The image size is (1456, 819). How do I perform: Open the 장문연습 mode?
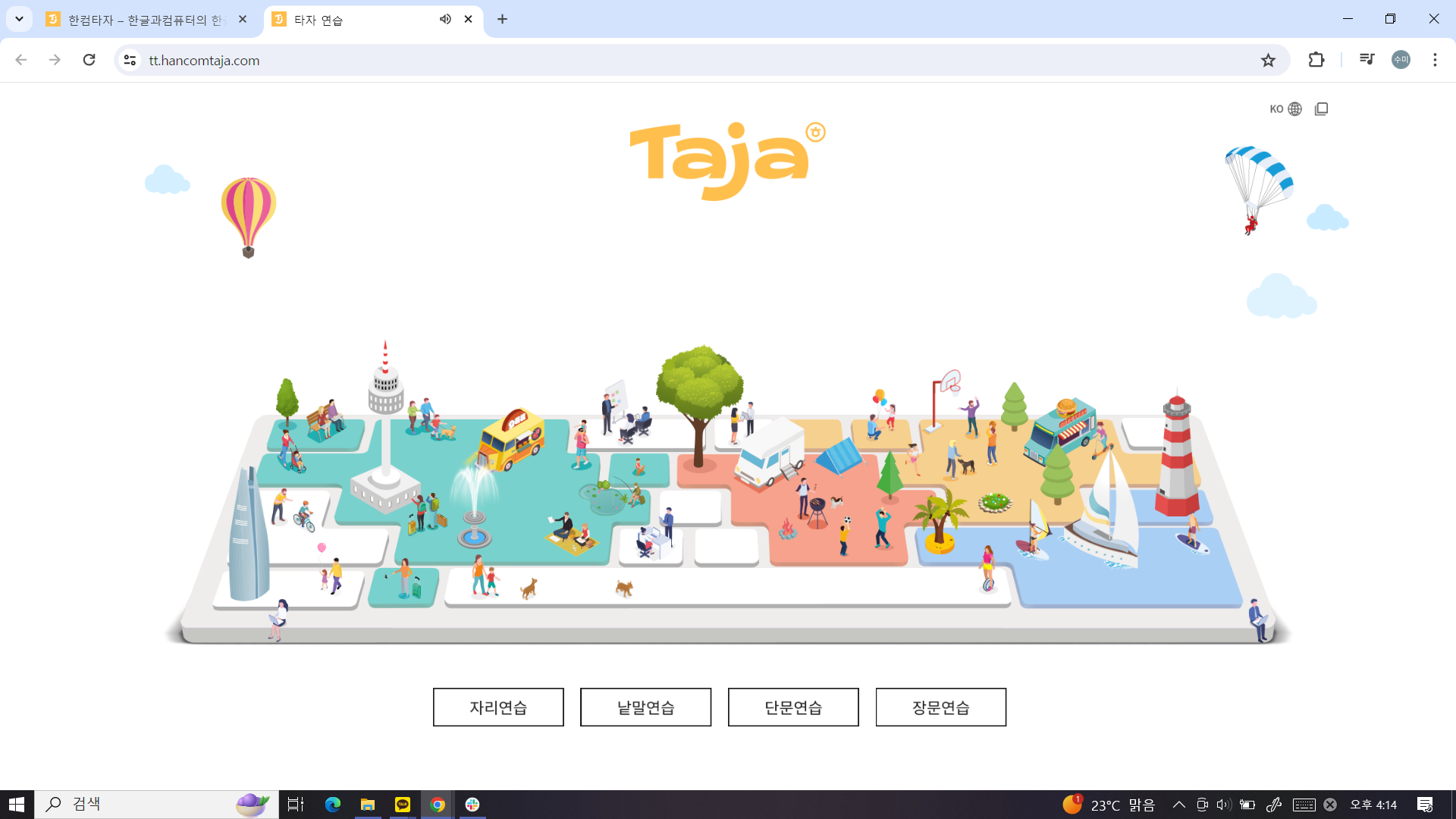click(940, 707)
